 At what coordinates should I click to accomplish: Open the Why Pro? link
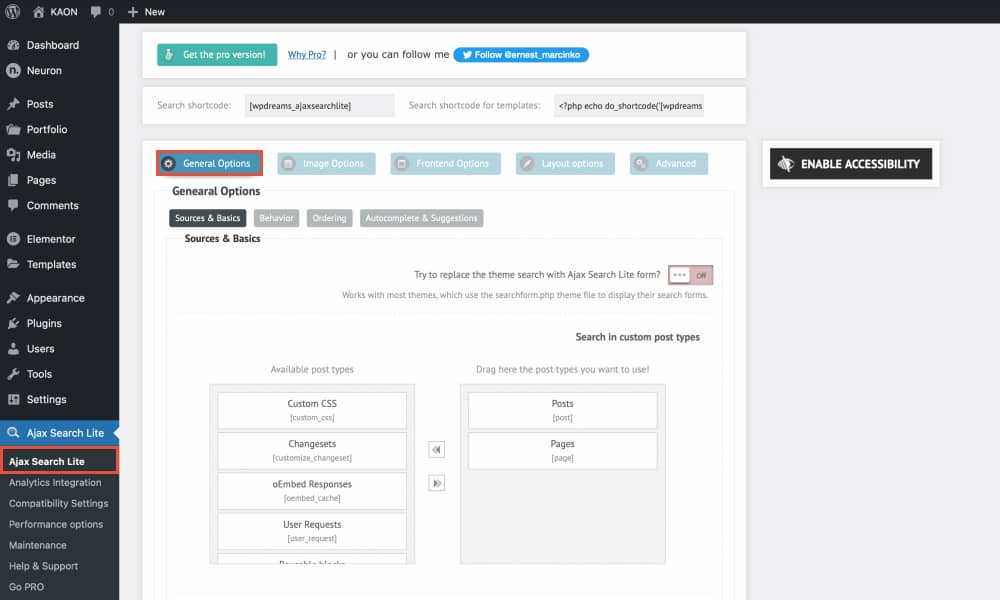tap(306, 54)
